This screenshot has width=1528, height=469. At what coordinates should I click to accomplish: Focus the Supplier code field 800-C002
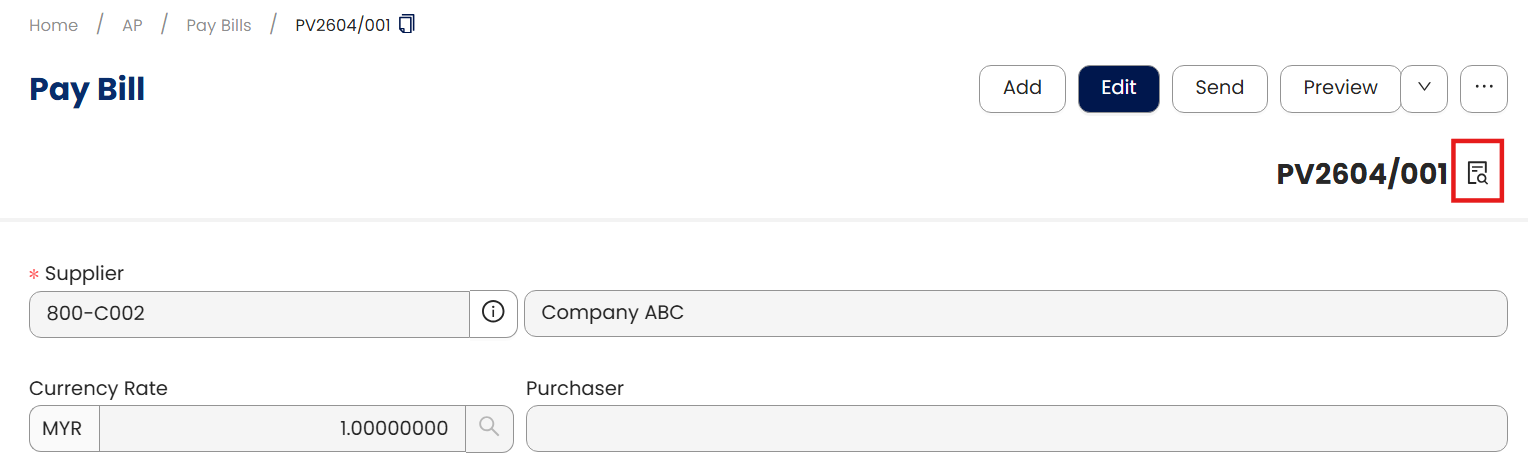[x=249, y=313]
